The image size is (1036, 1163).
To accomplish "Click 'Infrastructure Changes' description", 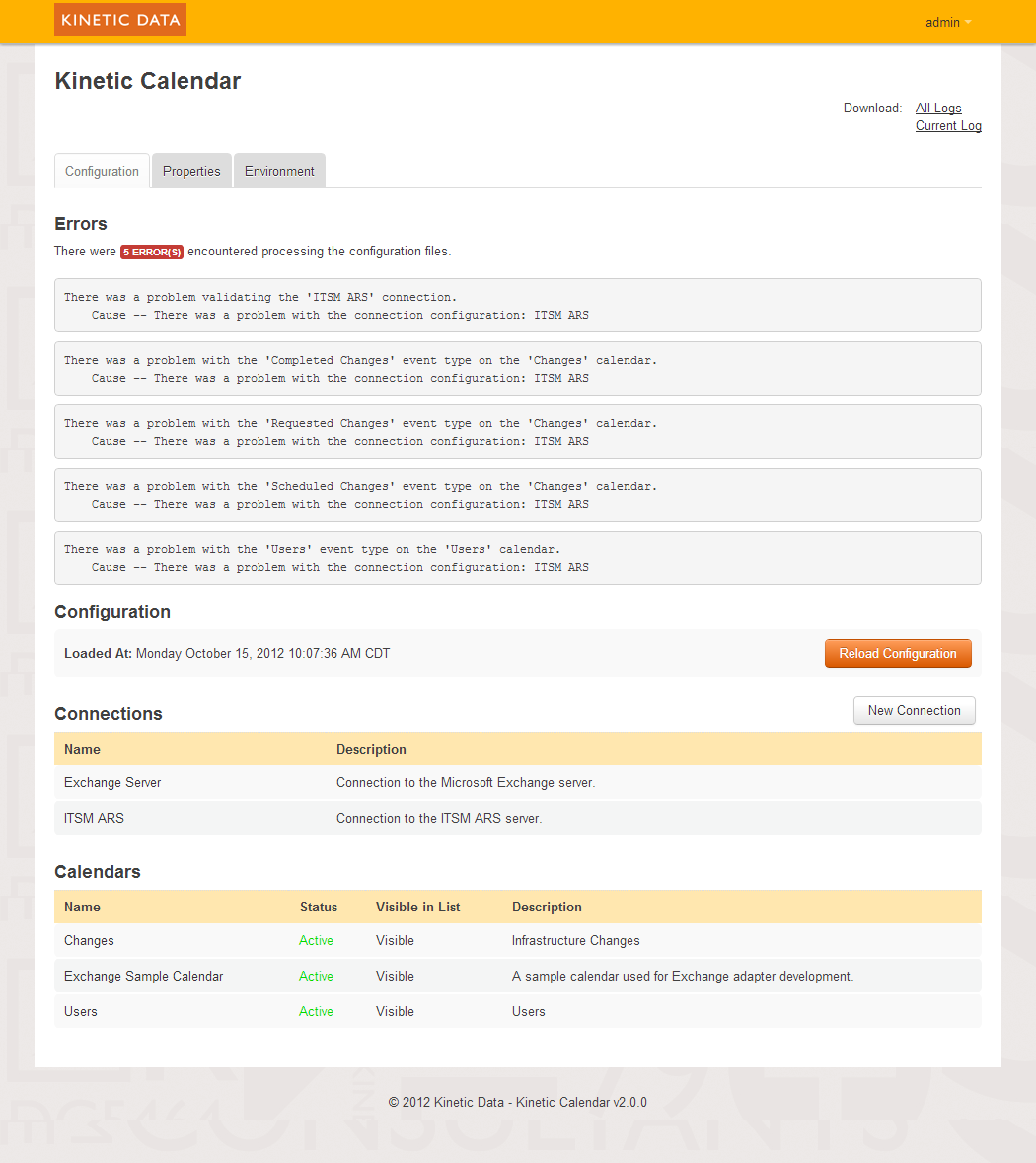I will (576, 940).
